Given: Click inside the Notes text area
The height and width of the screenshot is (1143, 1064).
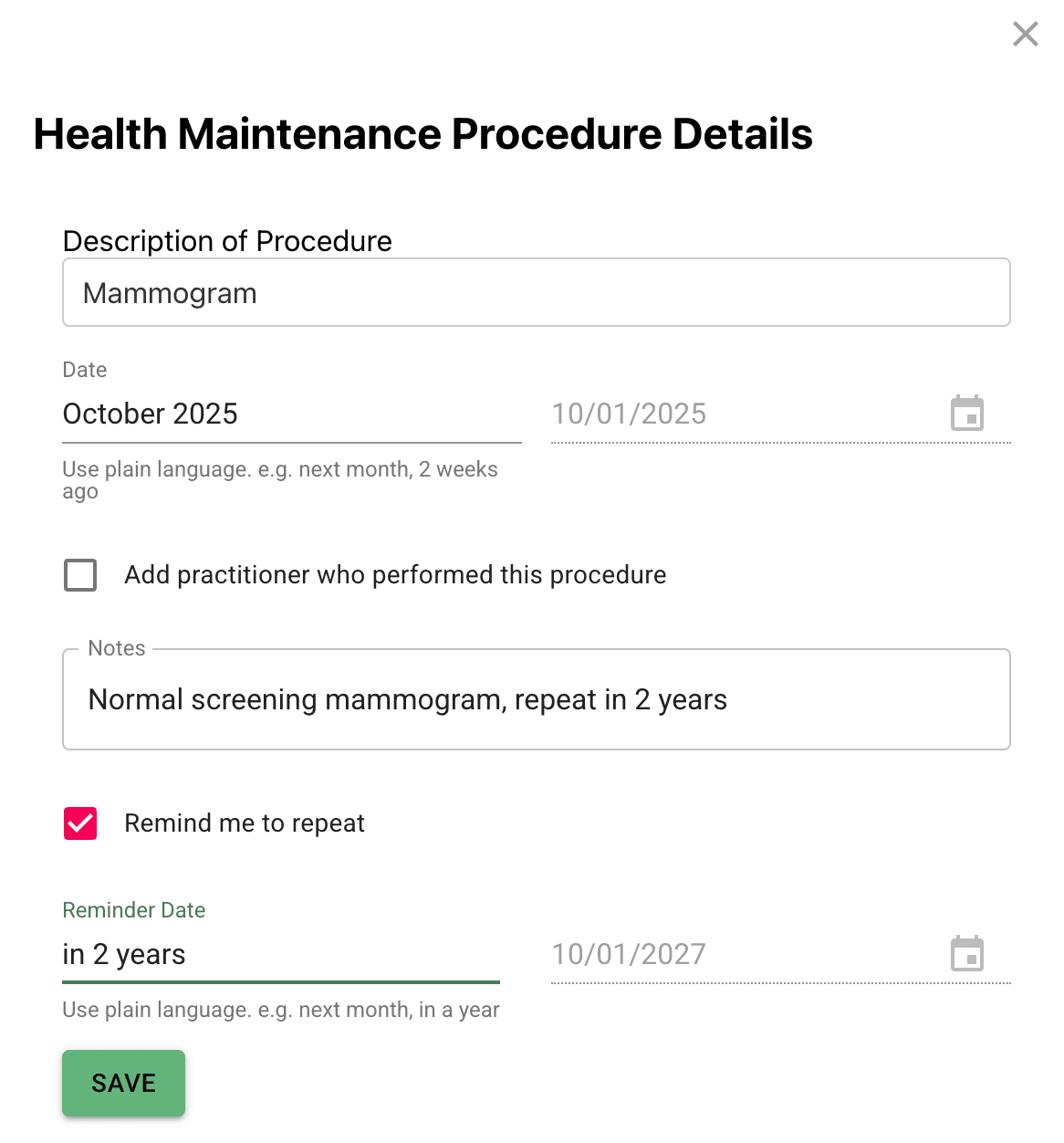Looking at the screenshot, I should [537, 699].
